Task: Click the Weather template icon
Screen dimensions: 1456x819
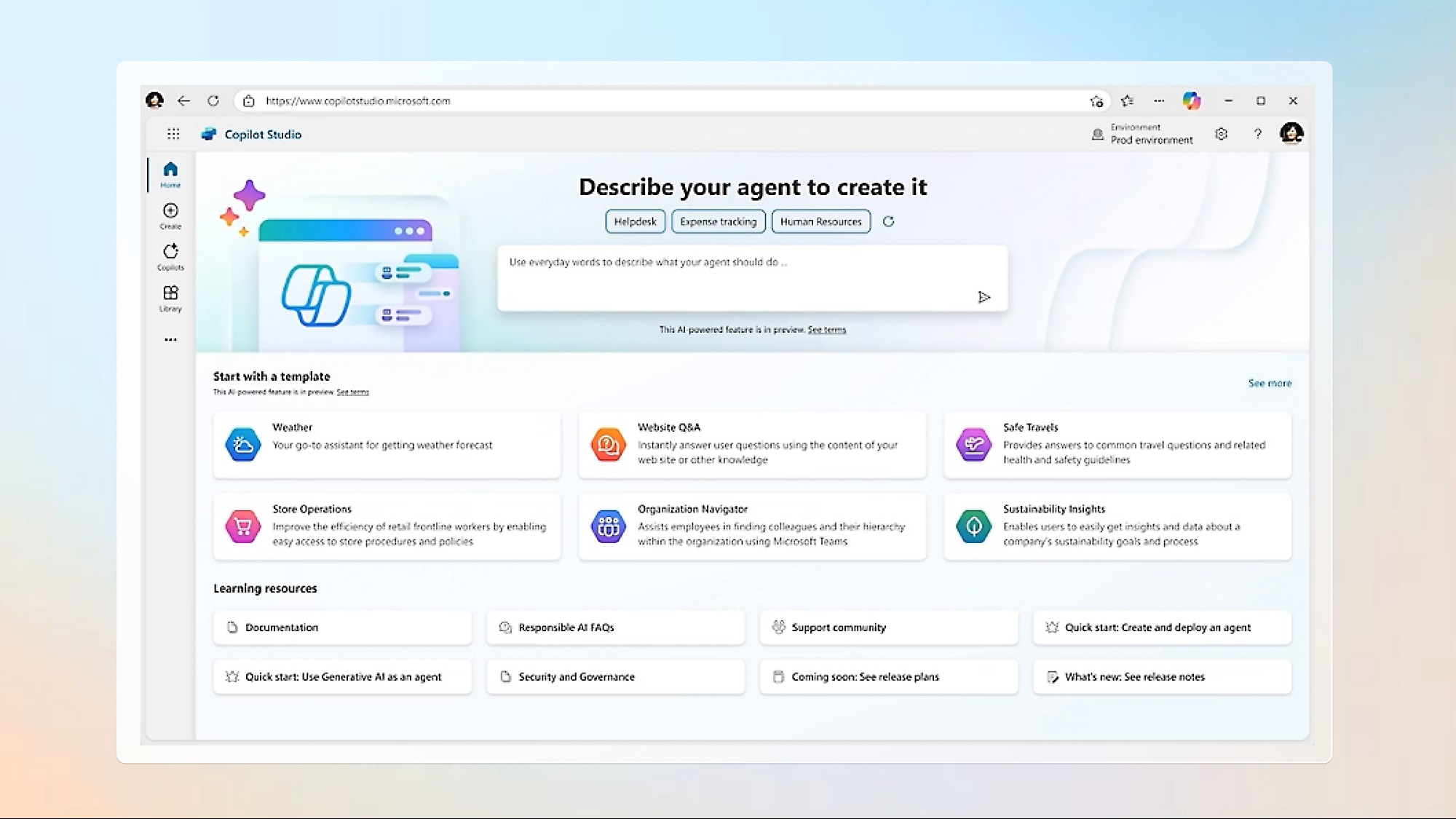Action: (x=243, y=444)
